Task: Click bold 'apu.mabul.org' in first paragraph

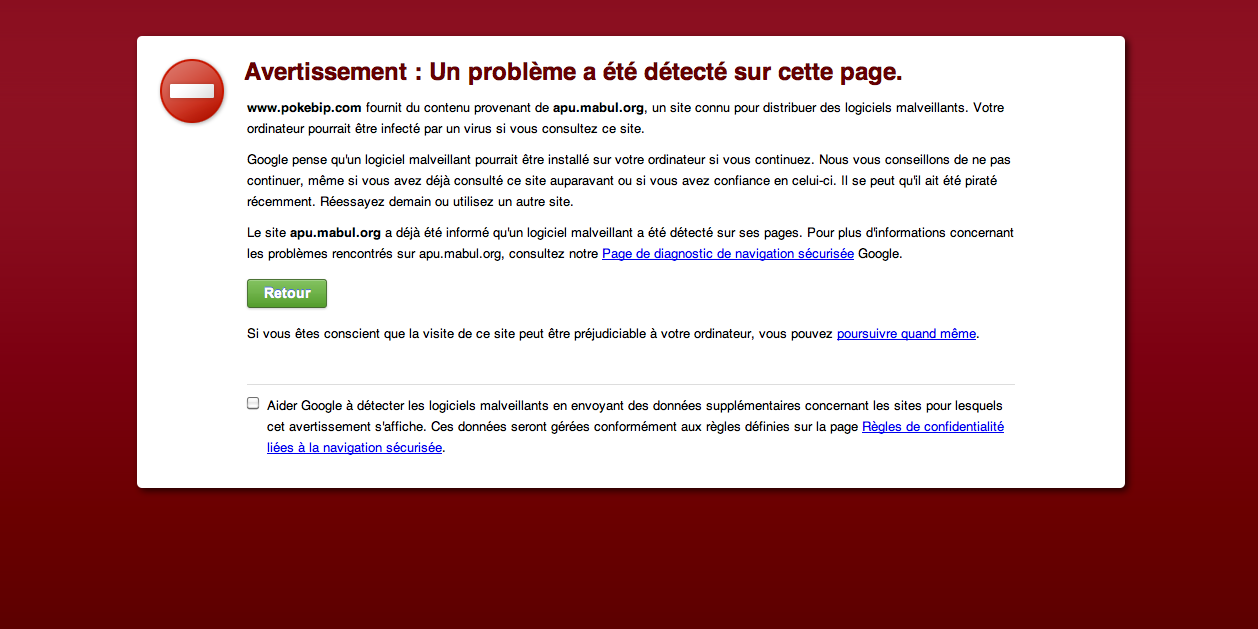Action: coord(598,107)
